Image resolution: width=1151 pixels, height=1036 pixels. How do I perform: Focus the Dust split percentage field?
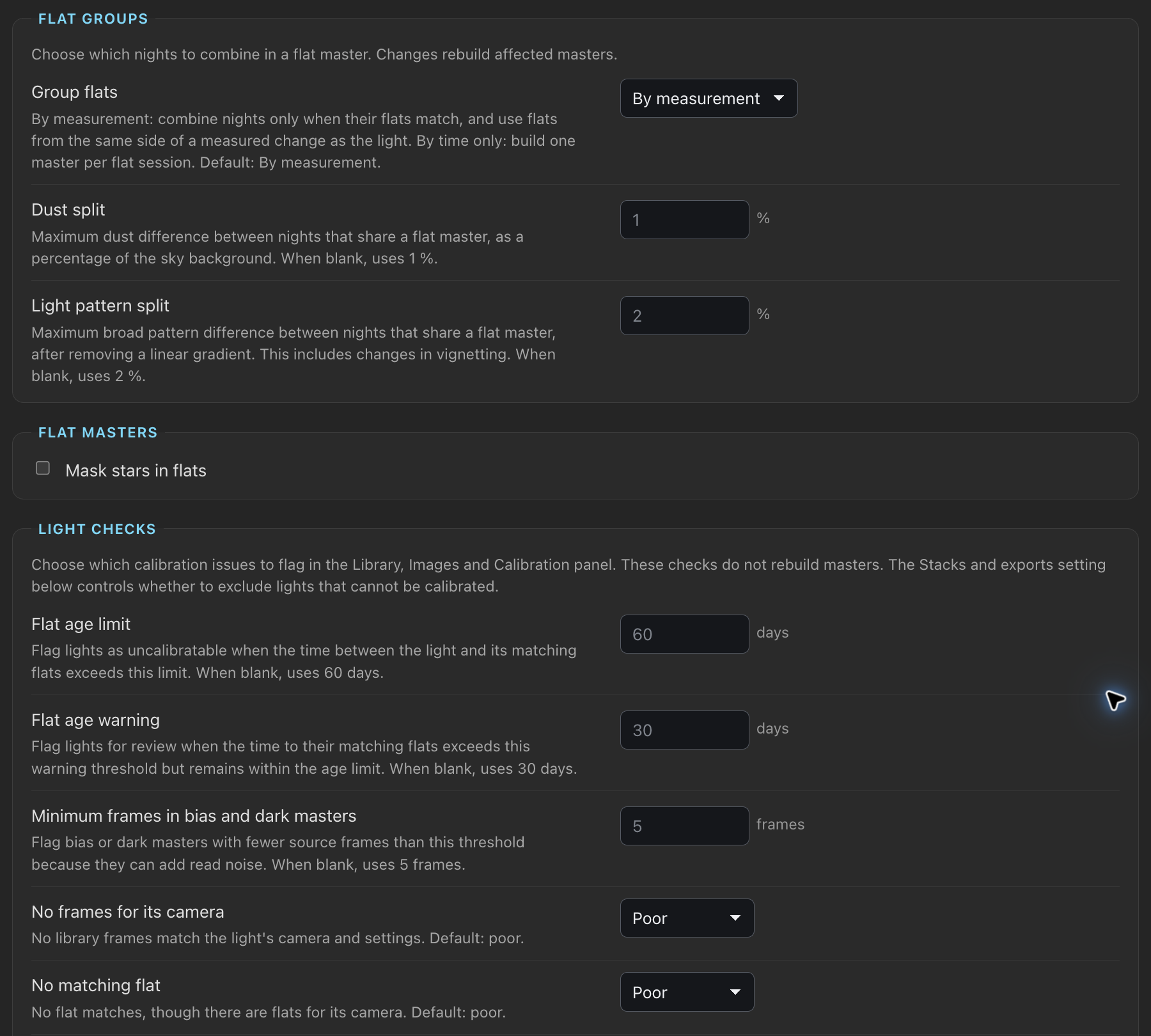click(684, 220)
